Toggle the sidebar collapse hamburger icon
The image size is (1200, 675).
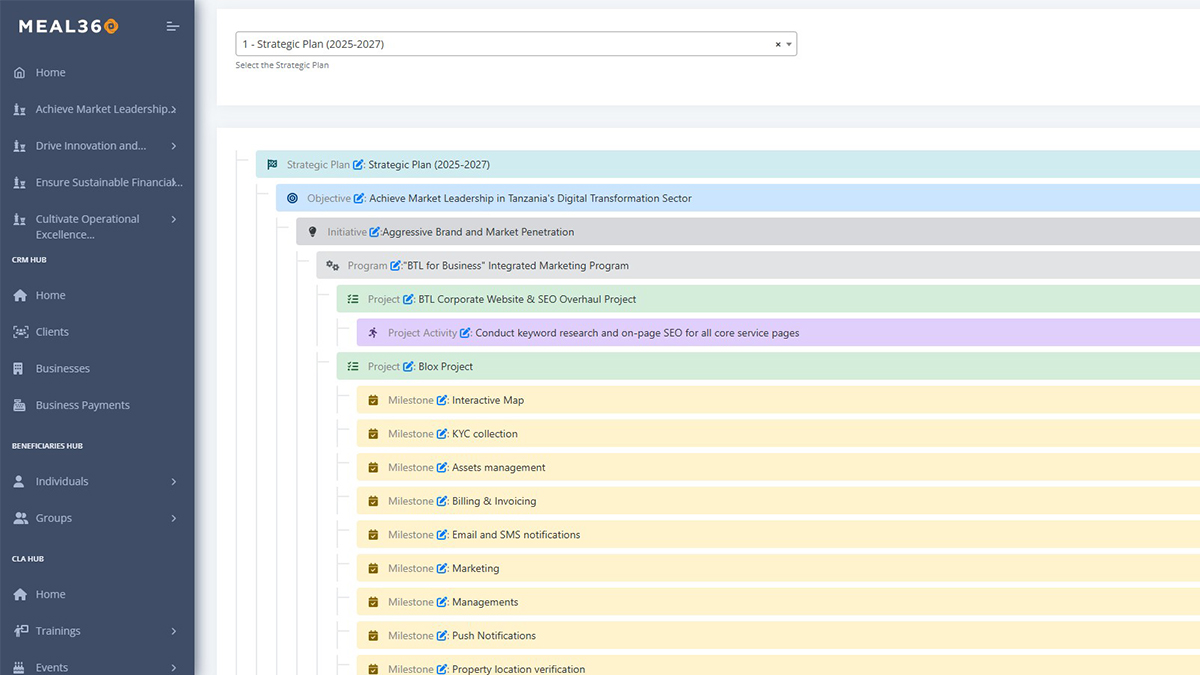[x=173, y=27]
